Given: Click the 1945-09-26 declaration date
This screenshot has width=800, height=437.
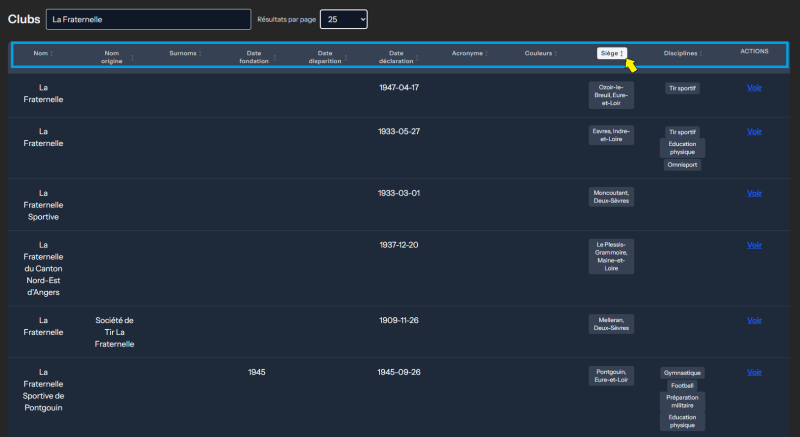Looking at the screenshot, I should 398,372.
